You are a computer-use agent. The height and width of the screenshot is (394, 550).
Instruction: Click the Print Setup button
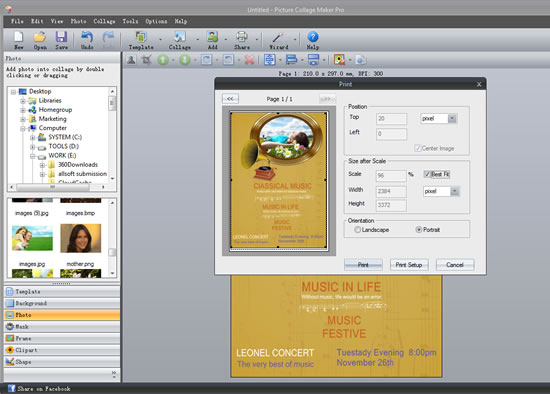click(409, 265)
